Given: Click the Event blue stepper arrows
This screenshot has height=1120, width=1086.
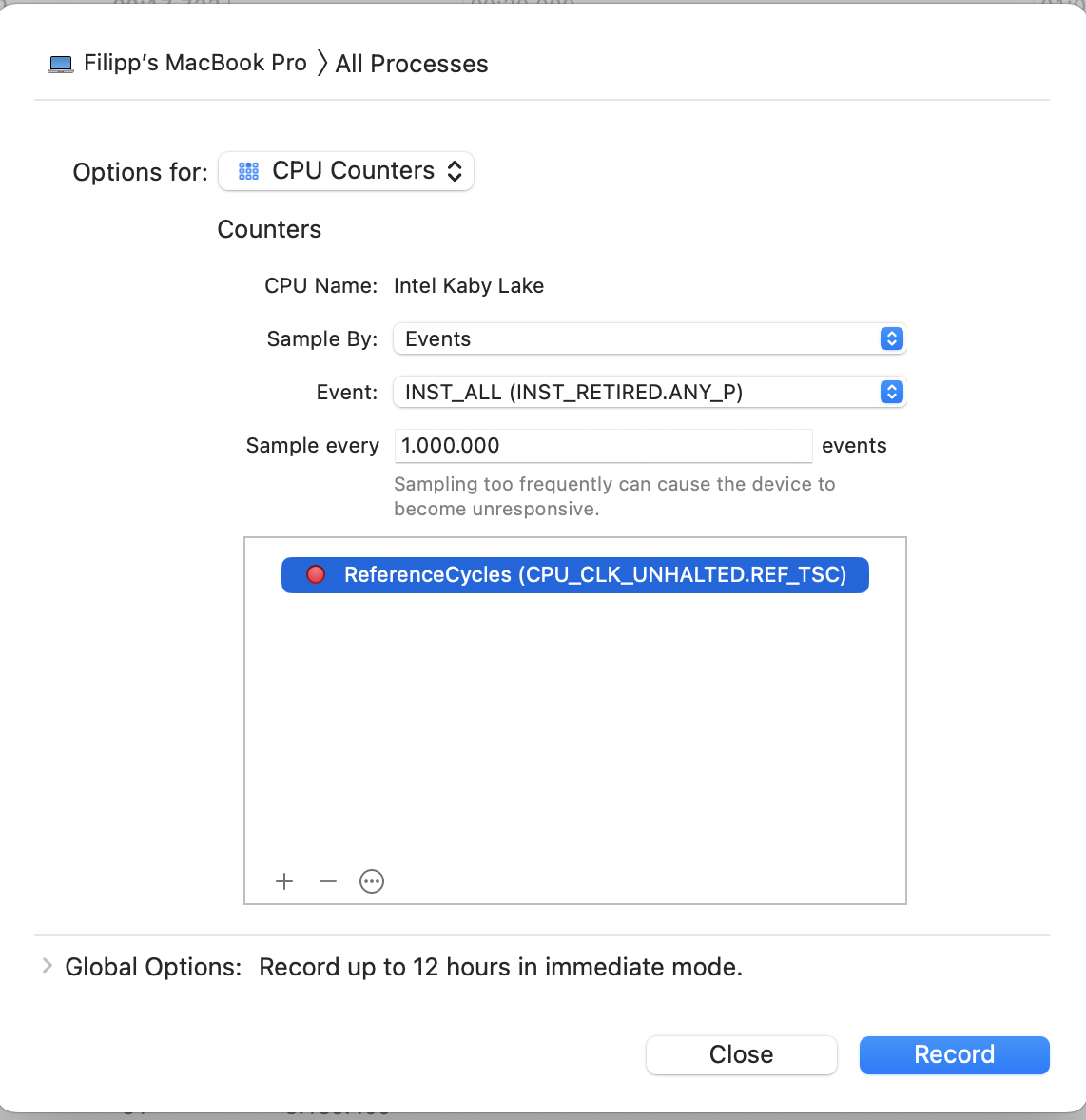Looking at the screenshot, I should pos(891,392).
